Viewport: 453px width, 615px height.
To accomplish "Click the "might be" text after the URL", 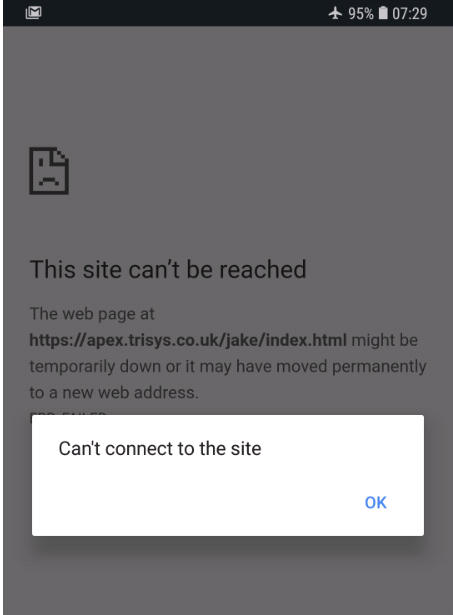I will [384, 340].
